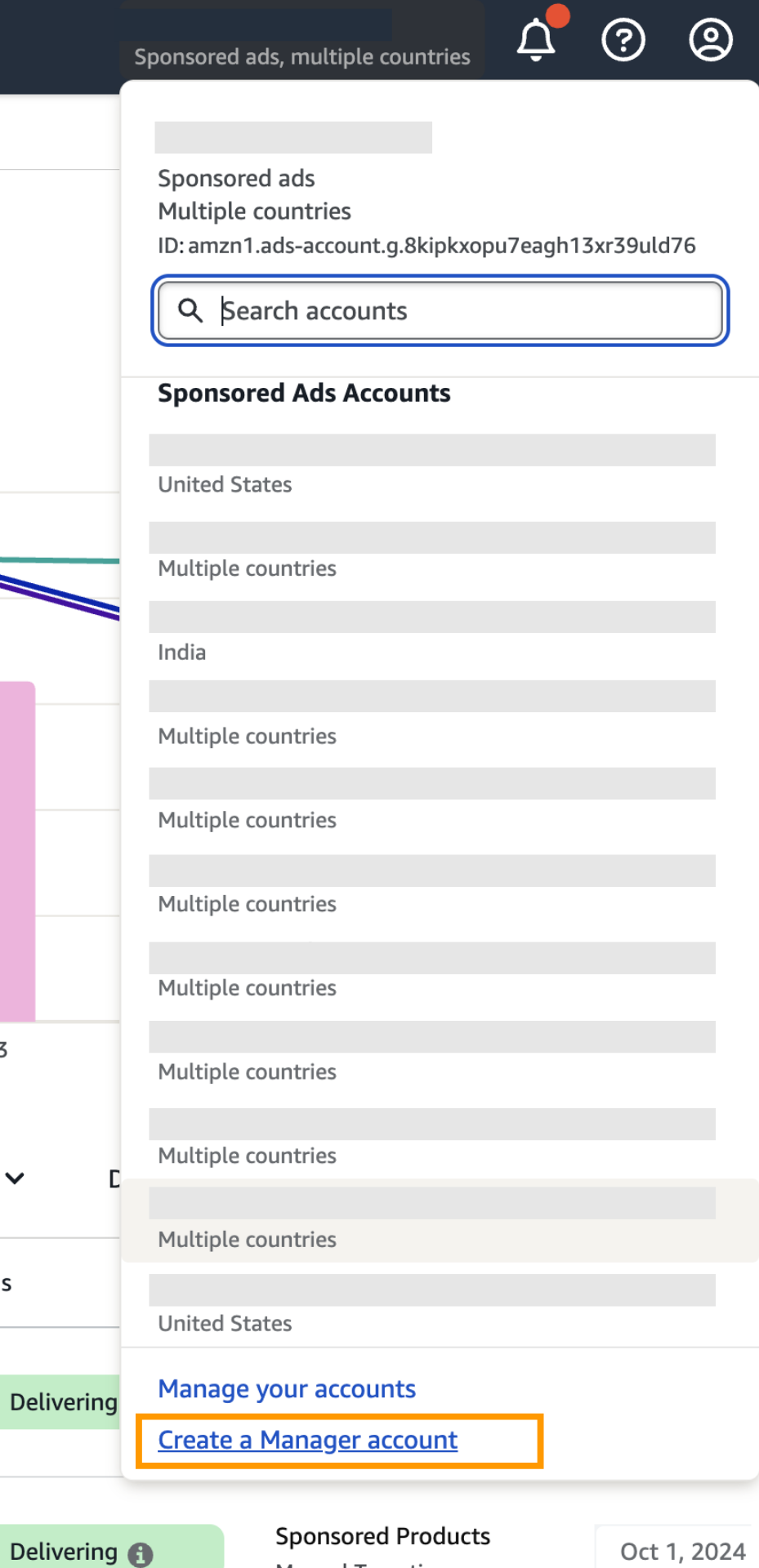This screenshot has height=1568, width=759.
Task: Expand the chevron dropdown at left edge
Action: tap(15, 1178)
